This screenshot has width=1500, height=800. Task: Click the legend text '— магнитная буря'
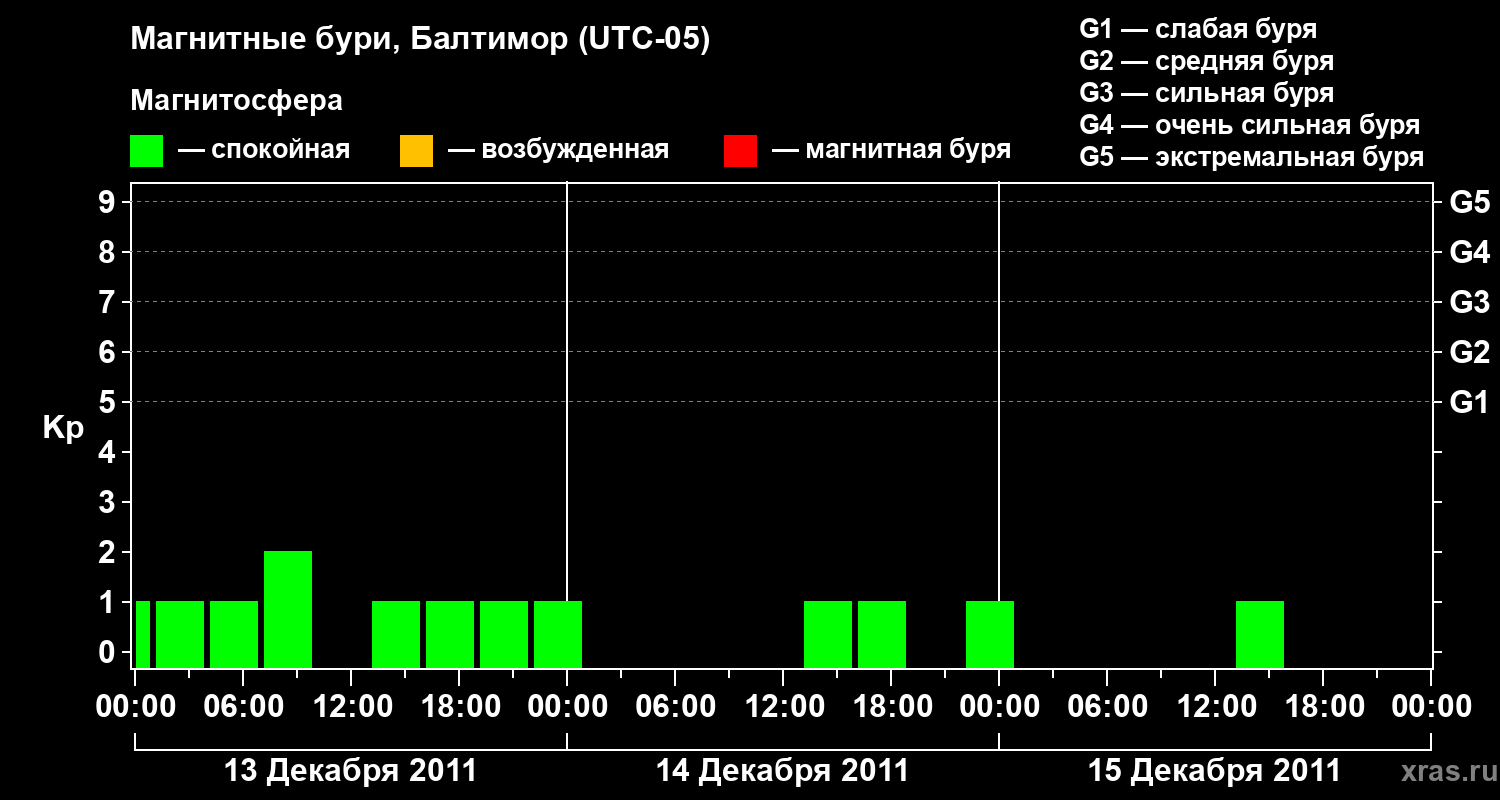891,150
